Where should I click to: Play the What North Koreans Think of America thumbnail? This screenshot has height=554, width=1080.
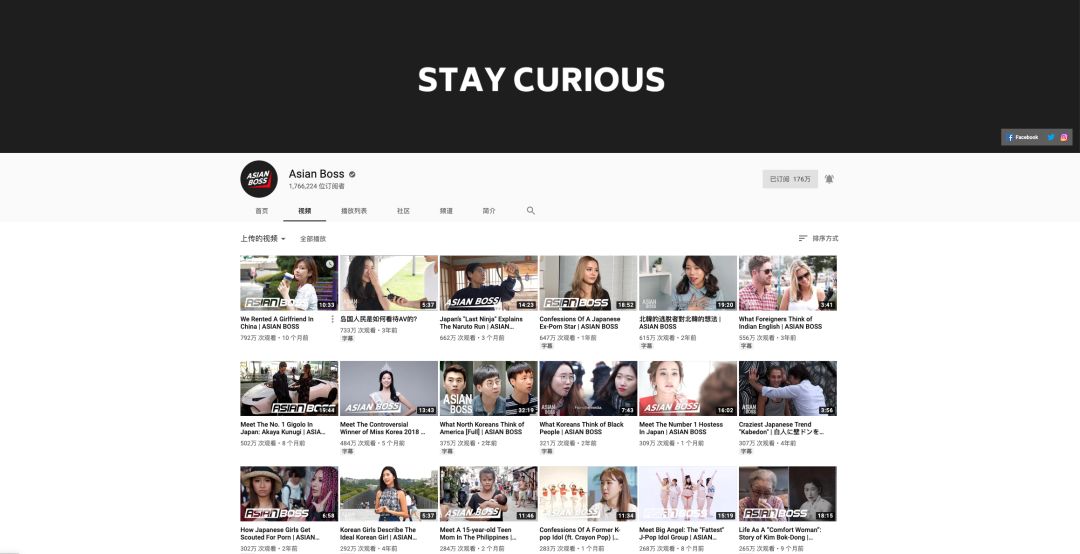488,389
